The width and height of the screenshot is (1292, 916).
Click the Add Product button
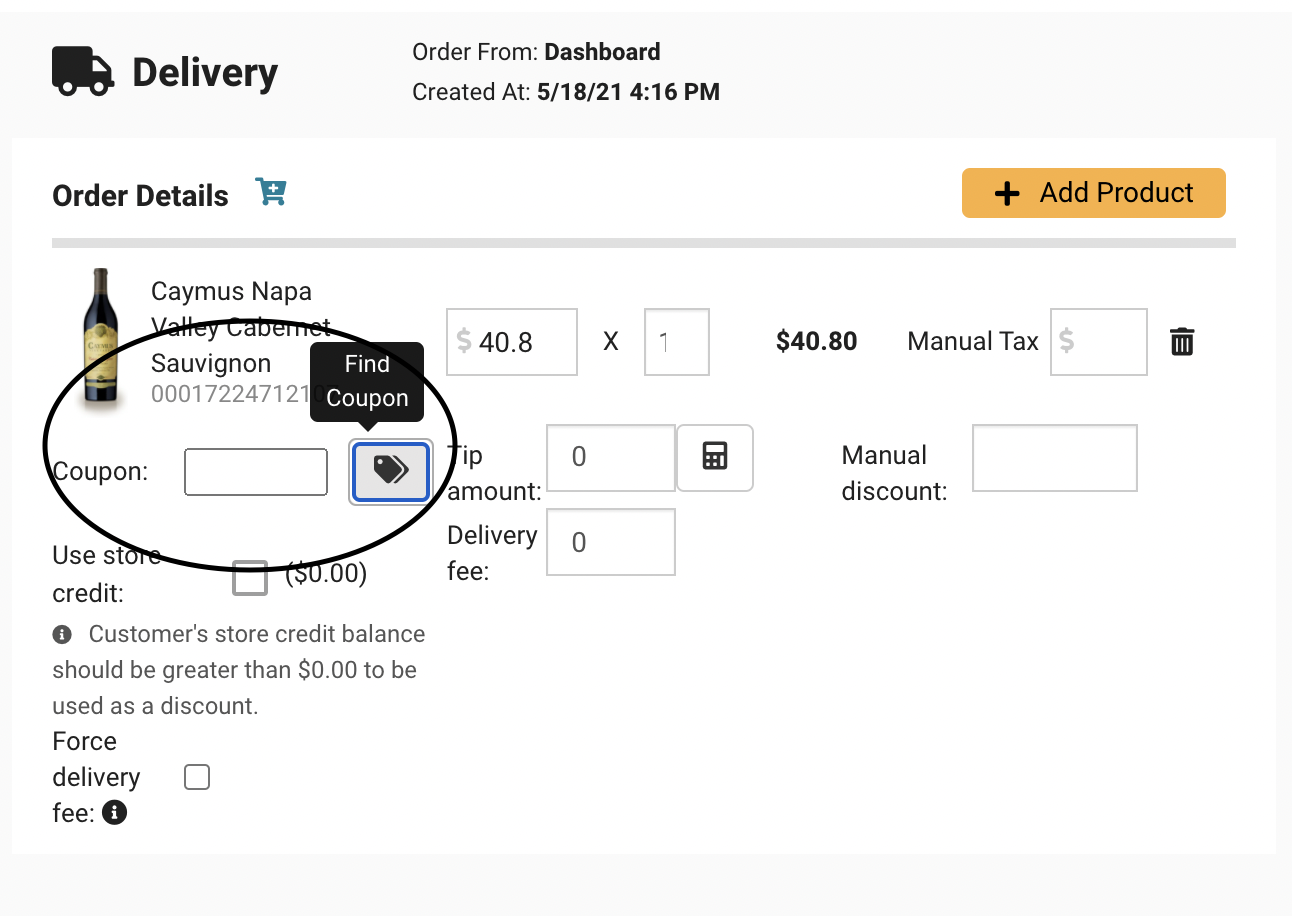point(1094,193)
